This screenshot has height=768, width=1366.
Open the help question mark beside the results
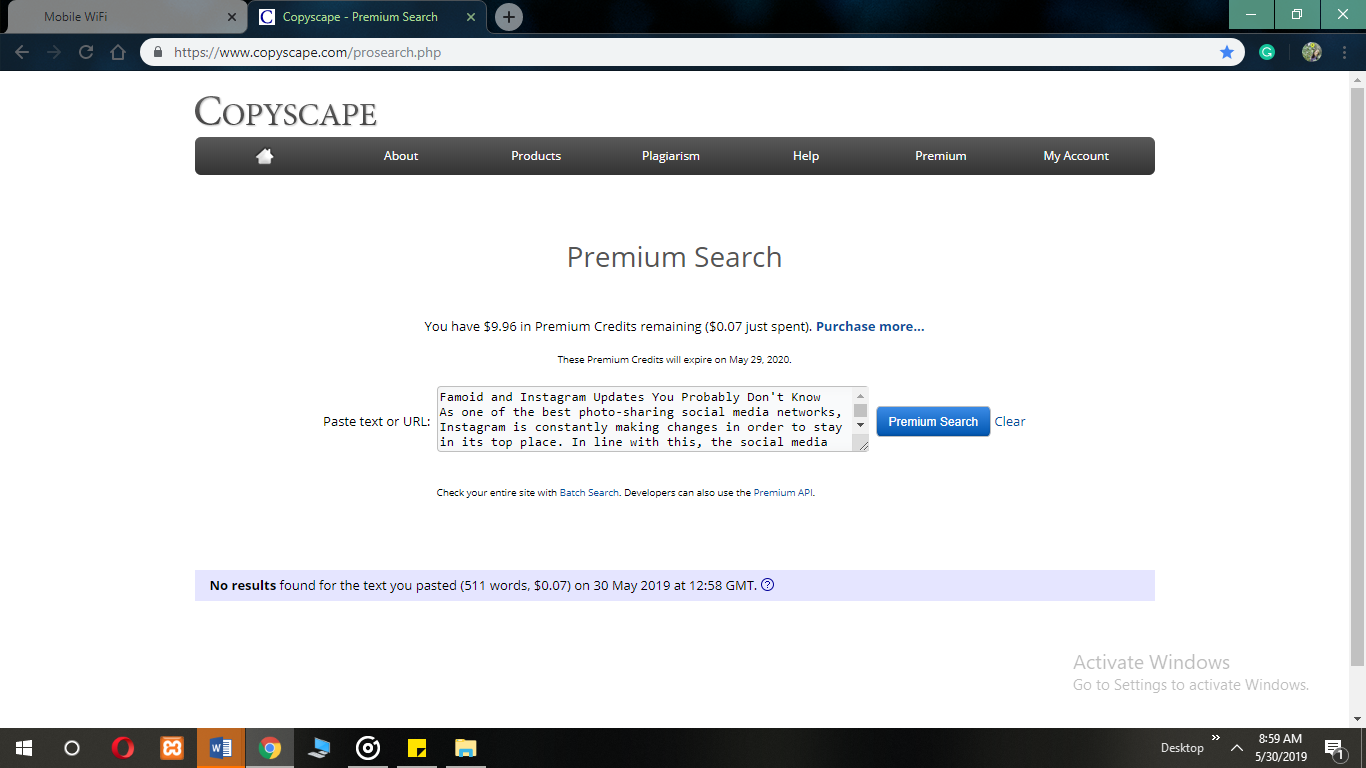click(768, 585)
